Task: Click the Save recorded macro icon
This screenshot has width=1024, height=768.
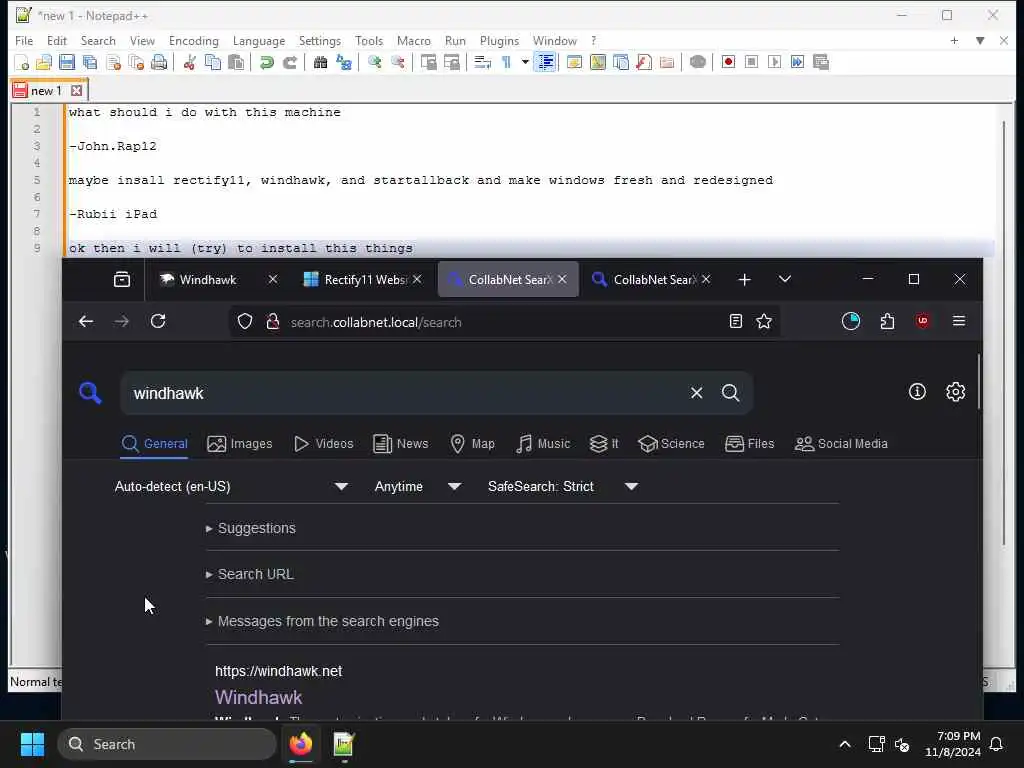Action: (x=821, y=62)
